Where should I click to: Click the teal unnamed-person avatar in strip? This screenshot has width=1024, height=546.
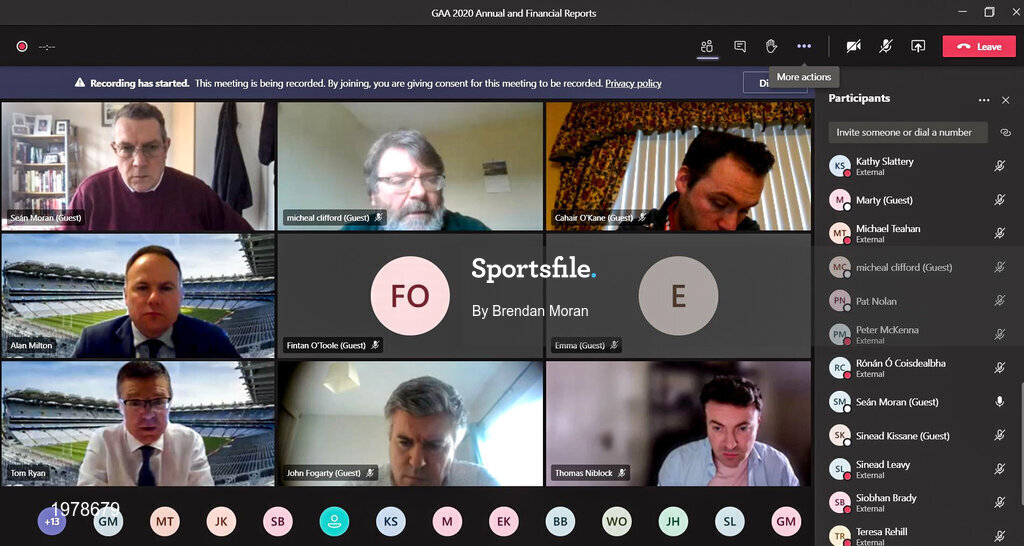point(334,521)
